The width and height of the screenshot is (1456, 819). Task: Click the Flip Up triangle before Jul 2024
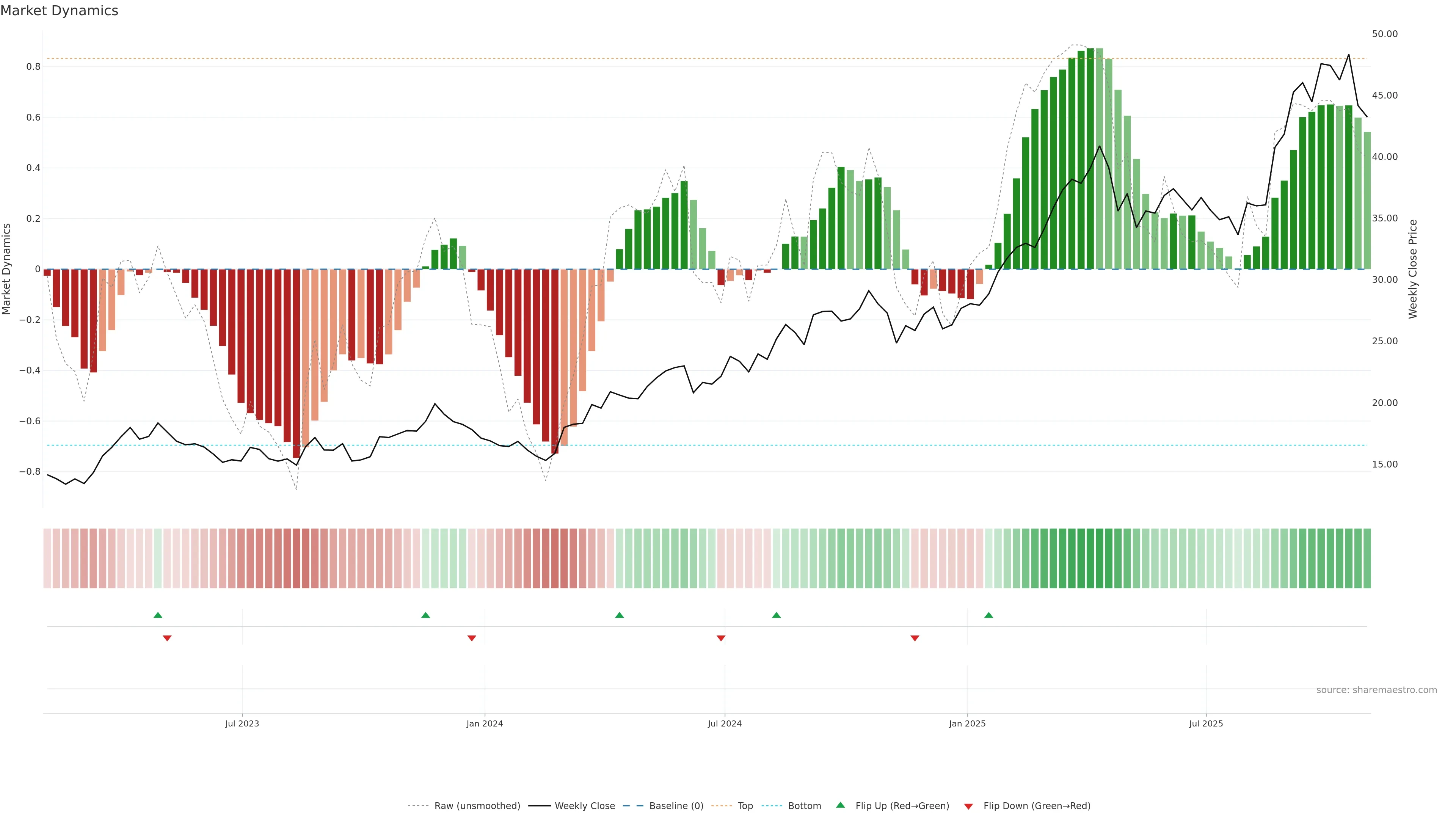tap(620, 615)
